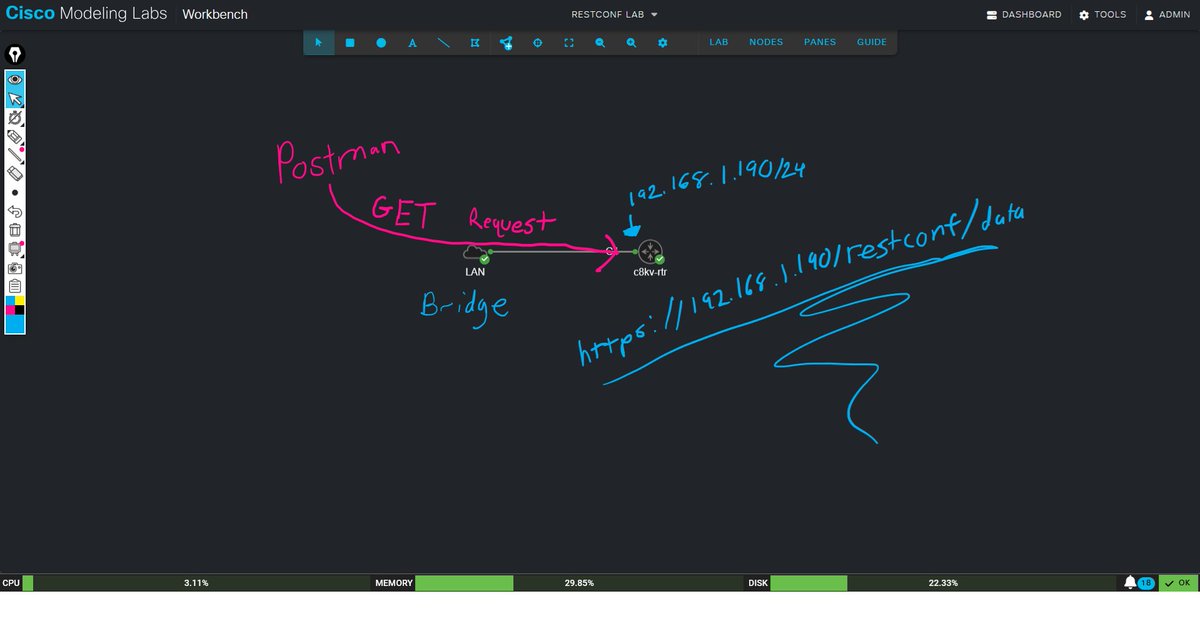
Task: Choose the rectangle annotation tool
Action: (350, 43)
